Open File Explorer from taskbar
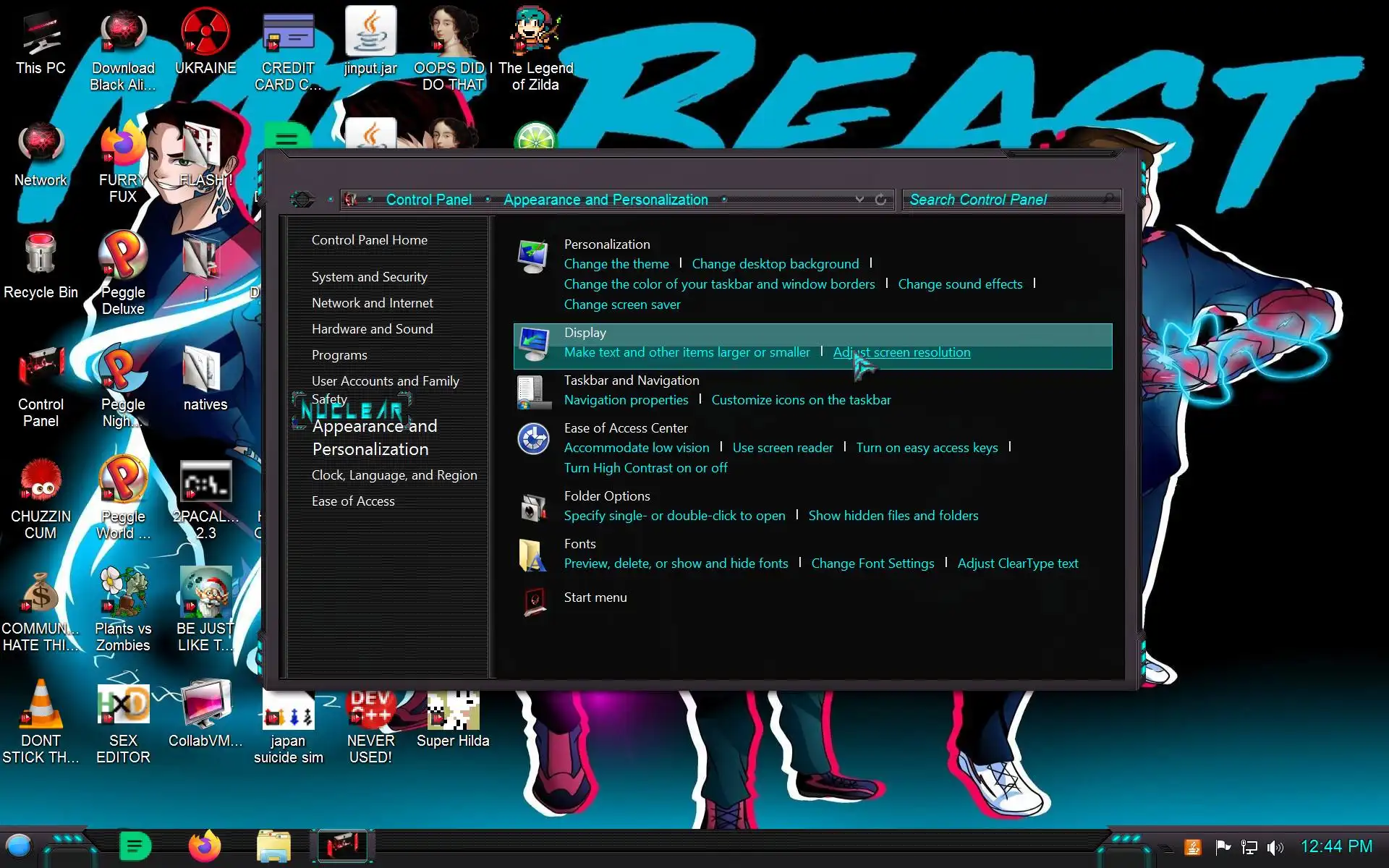The width and height of the screenshot is (1389, 868). pyautogui.click(x=273, y=846)
